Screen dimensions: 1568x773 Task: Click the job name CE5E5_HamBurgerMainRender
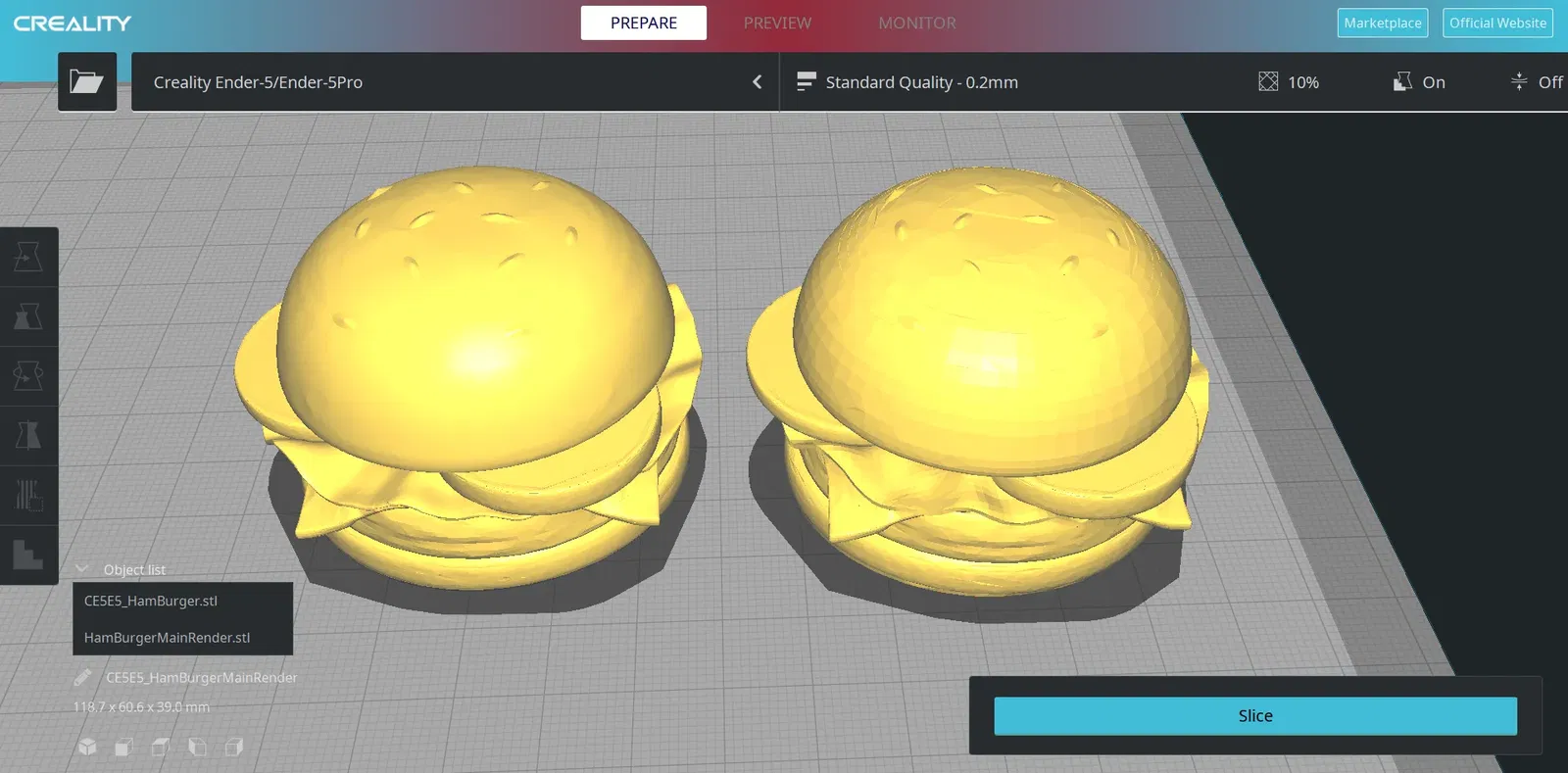pyautogui.click(x=202, y=677)
